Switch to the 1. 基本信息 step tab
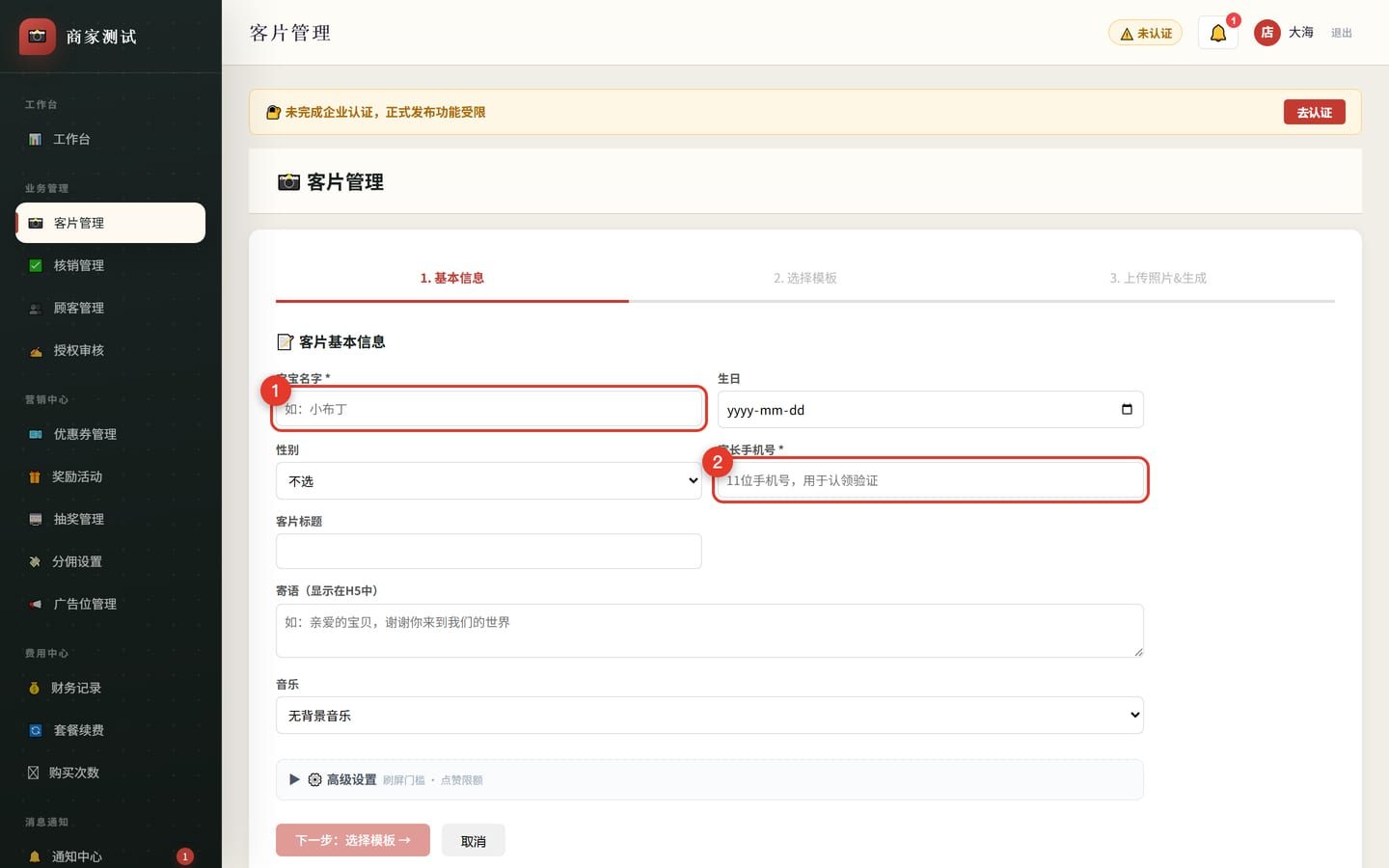This screenshot has width=1389, height=868. [452, 278]
